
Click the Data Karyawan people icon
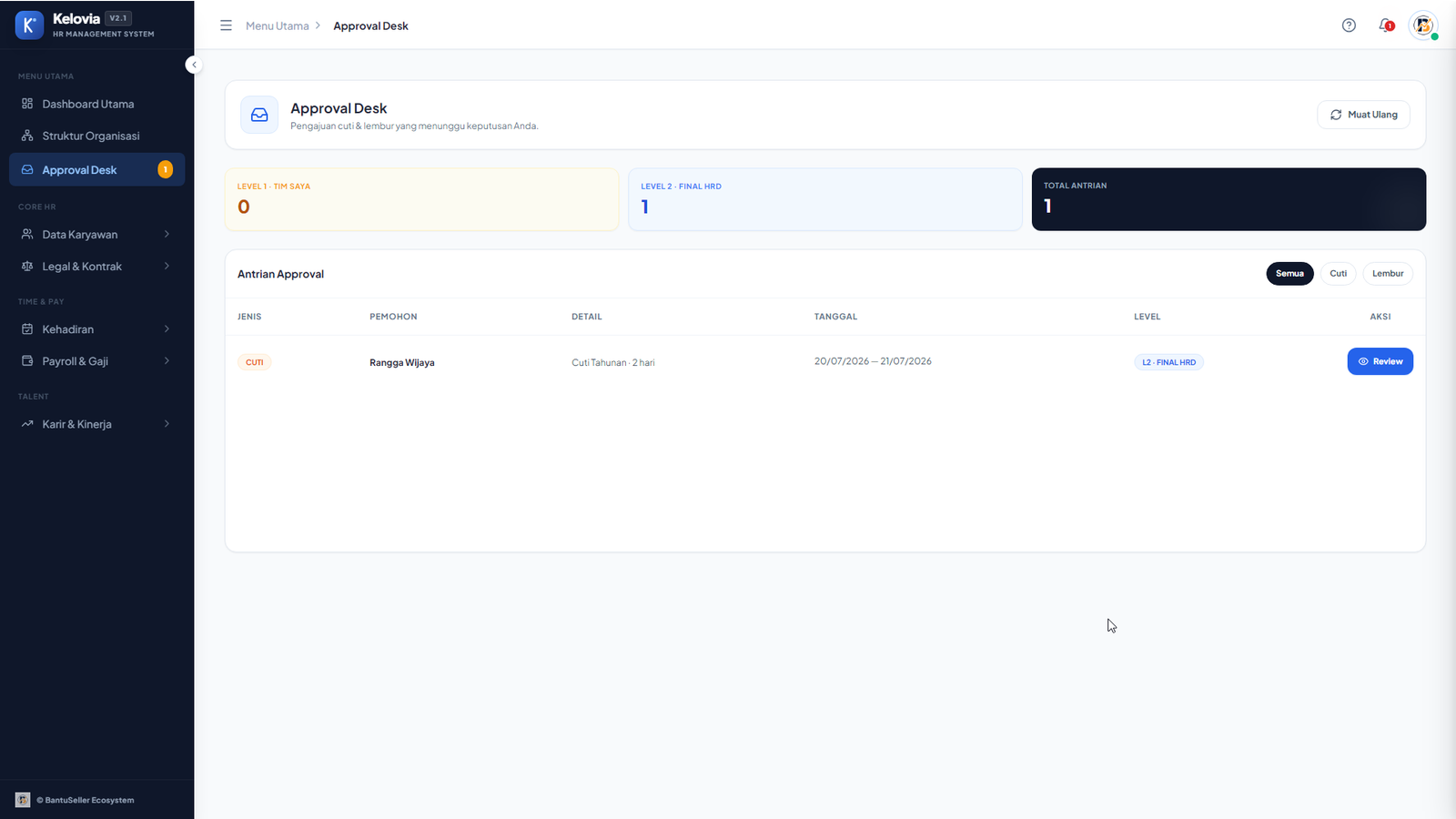27,234
